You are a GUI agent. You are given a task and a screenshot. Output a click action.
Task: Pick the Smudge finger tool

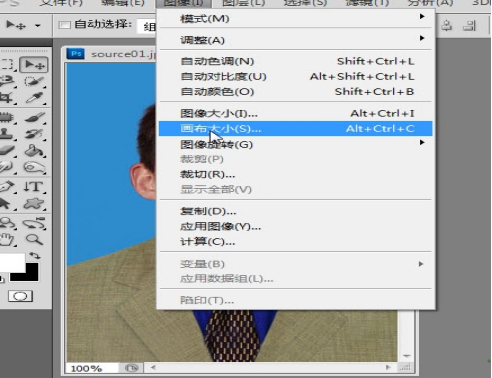7,167
